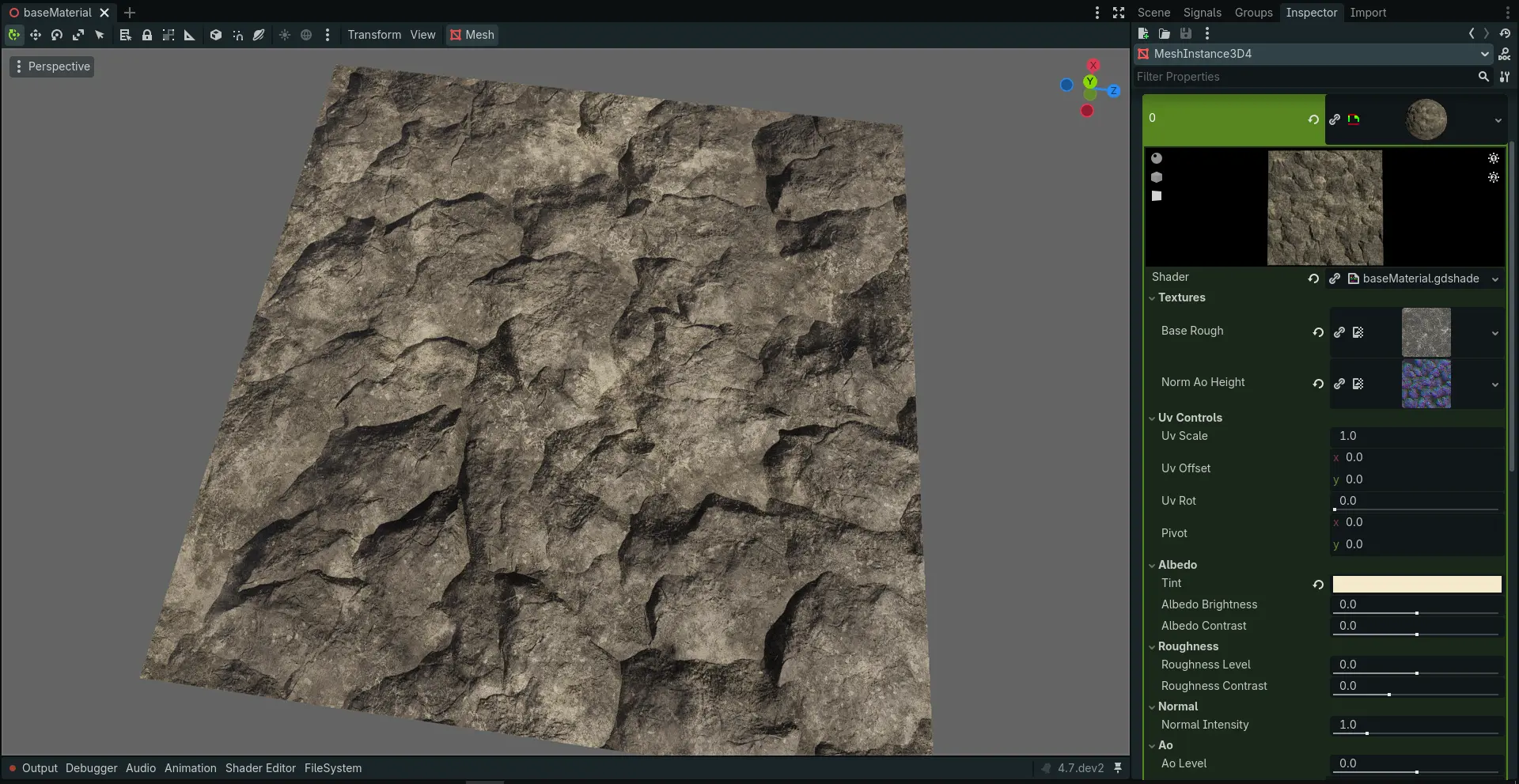Toggle local space cube mode
The image size is (1519, 784).
(x=216, y=35)
